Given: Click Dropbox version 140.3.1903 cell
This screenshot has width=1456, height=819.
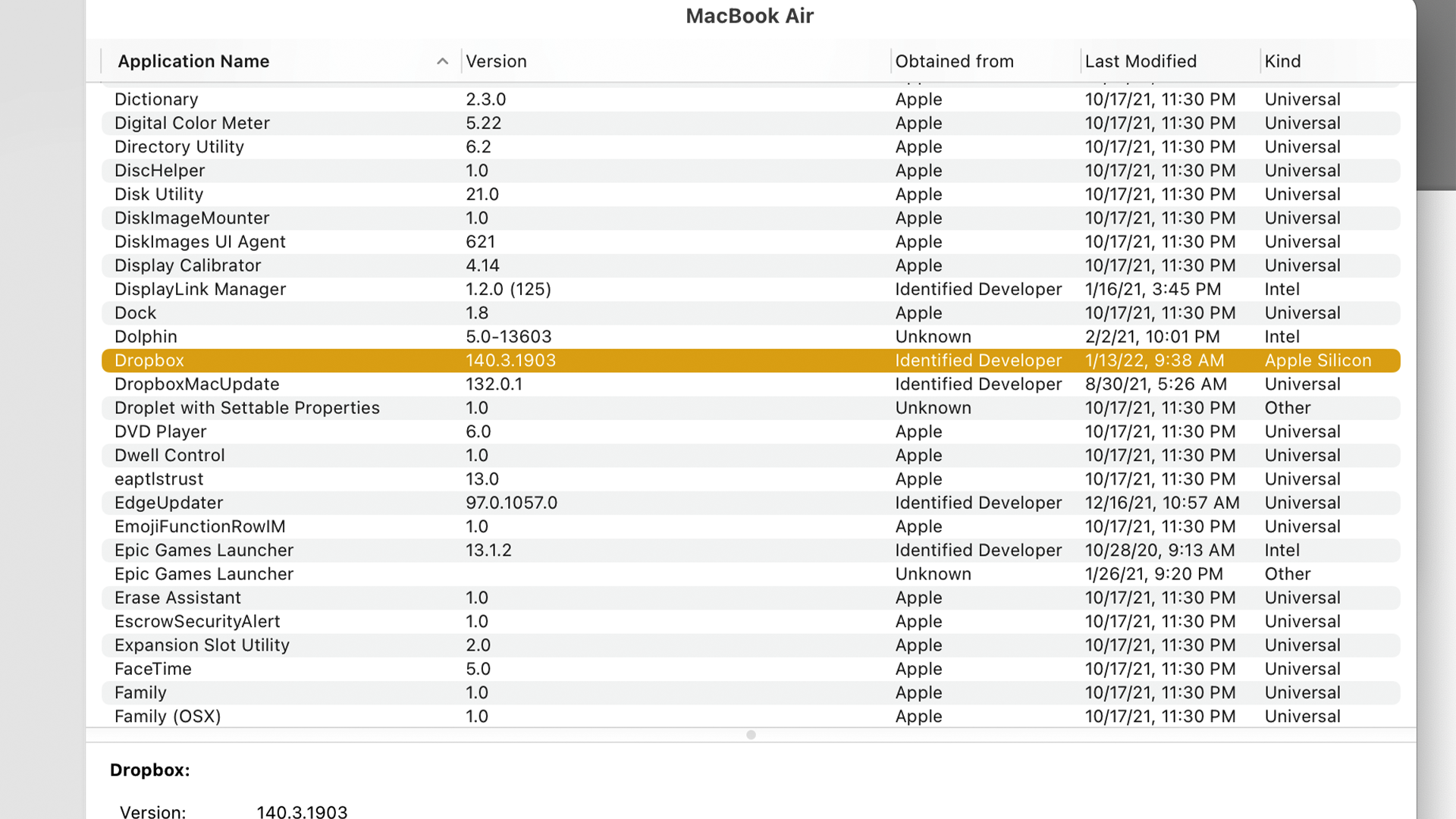Looking at the screenshot, I should (511, 361).
